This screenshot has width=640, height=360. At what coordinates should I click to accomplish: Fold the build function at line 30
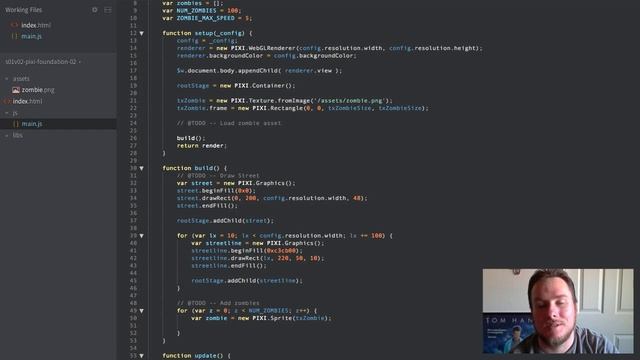[142, 168]
